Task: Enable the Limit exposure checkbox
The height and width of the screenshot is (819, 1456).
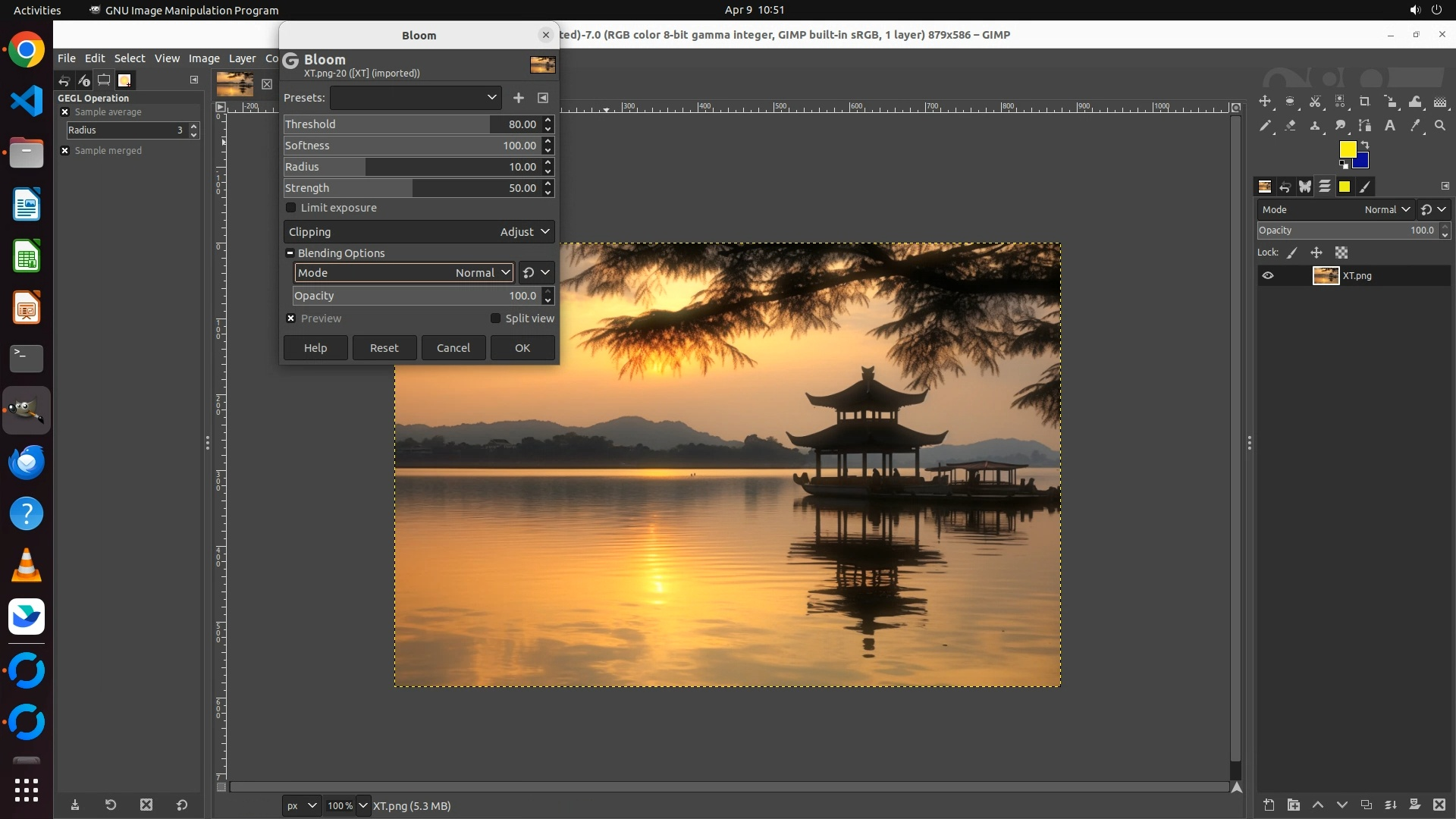Action: (291, 208)
